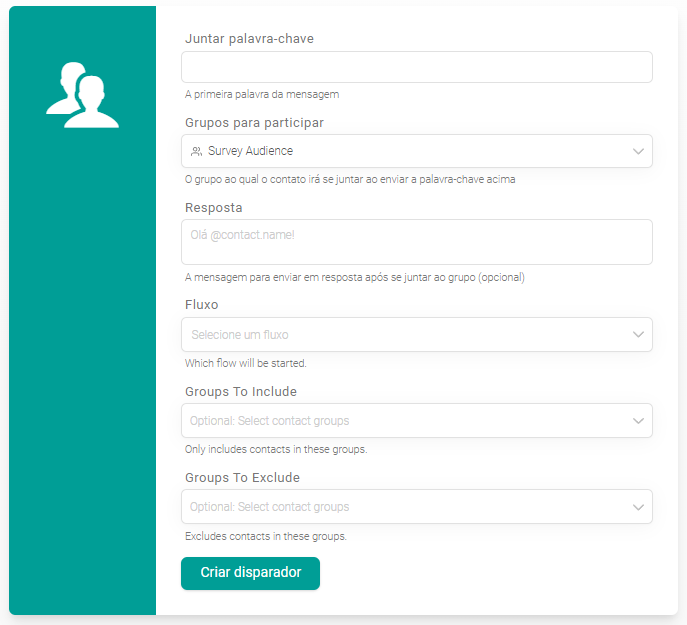Click the small group icon beside Survey Audience
This screenshot has height=625, width=687.
[196, 151]
